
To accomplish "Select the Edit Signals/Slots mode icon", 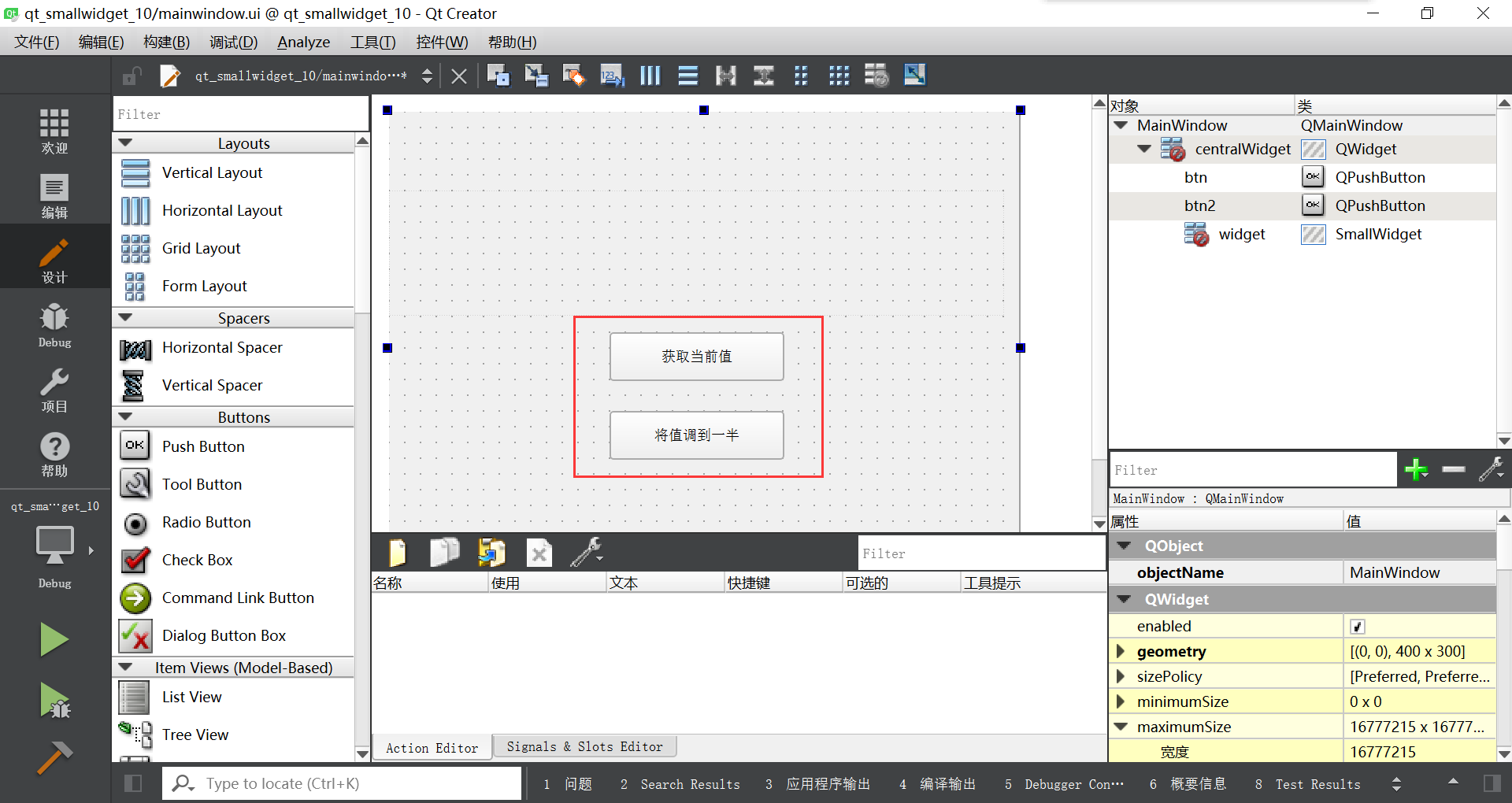I will coord(536,75).
